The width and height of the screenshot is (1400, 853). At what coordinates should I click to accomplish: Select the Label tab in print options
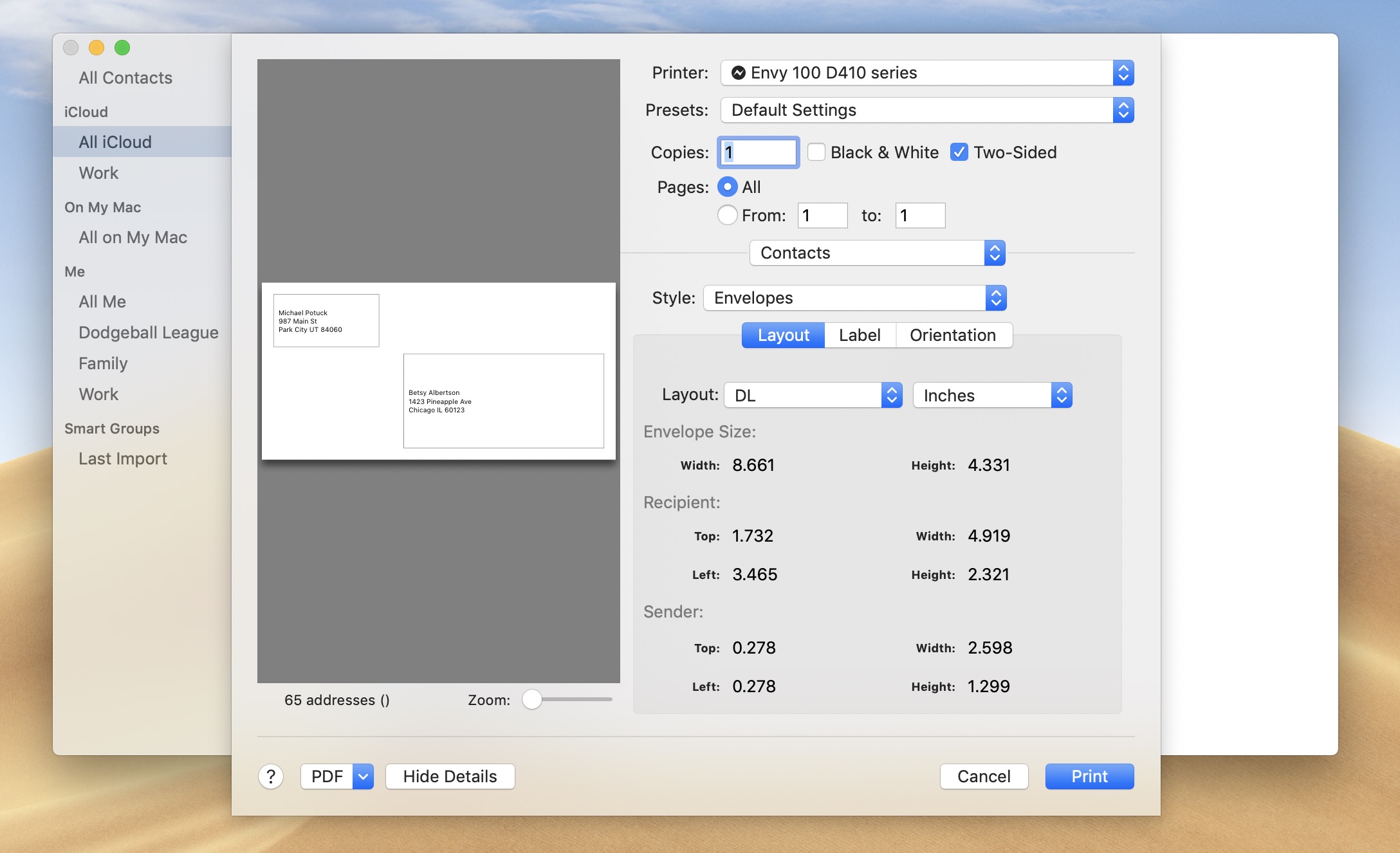coord(857,334)
